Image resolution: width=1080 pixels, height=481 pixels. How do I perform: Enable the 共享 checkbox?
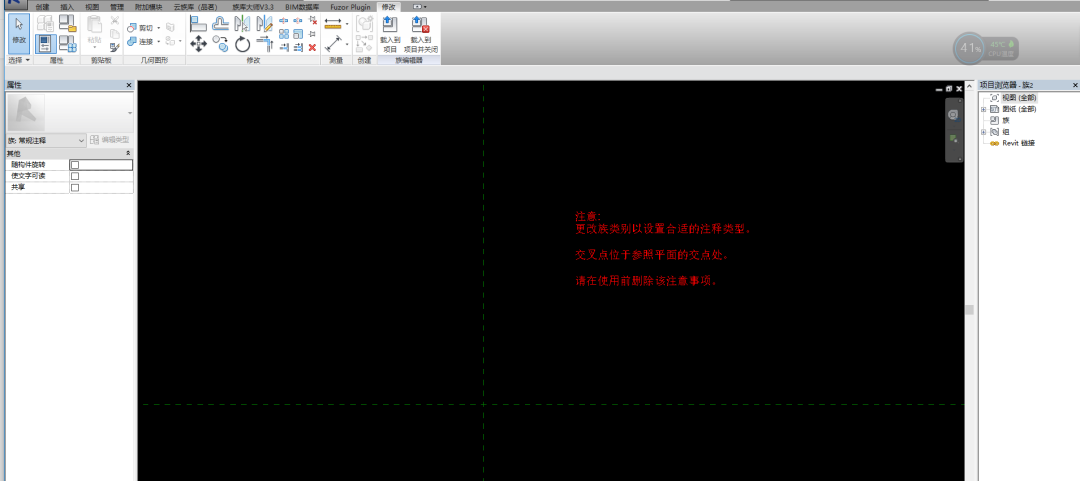pos(75,187)
